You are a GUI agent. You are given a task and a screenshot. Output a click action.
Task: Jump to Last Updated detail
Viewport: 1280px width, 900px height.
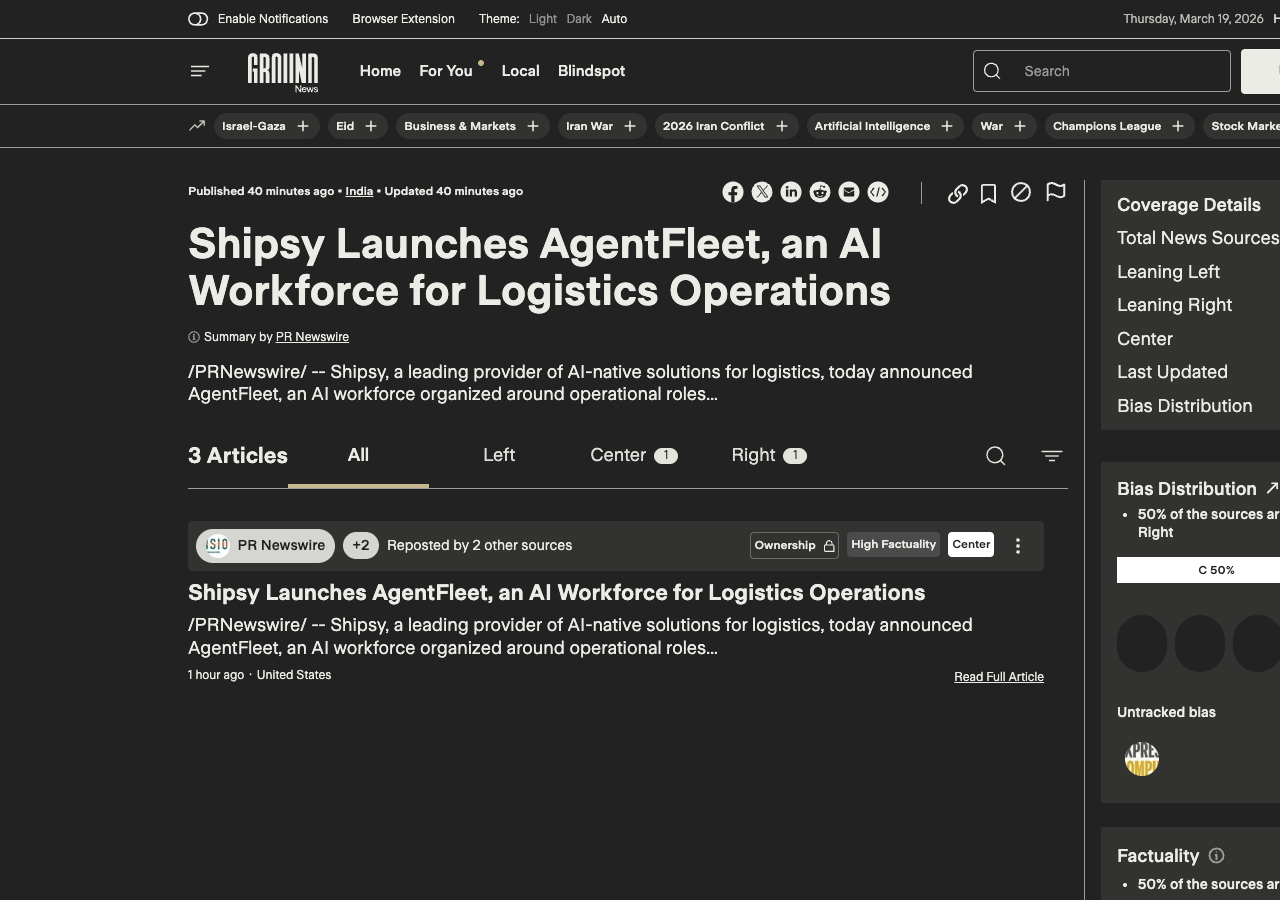tap(1172, 372)
